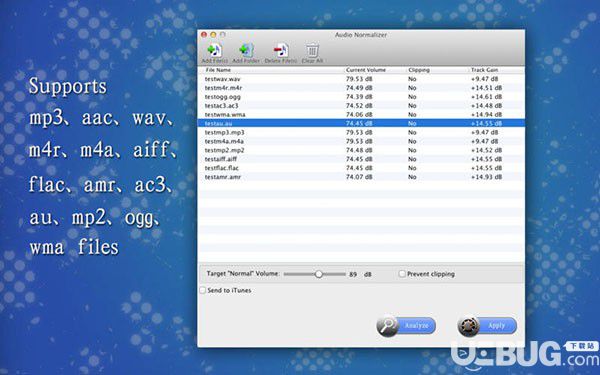This screenshot has height=375, width=600.
Task: Click the +14.52 dB track gain value
Action: 486,150
